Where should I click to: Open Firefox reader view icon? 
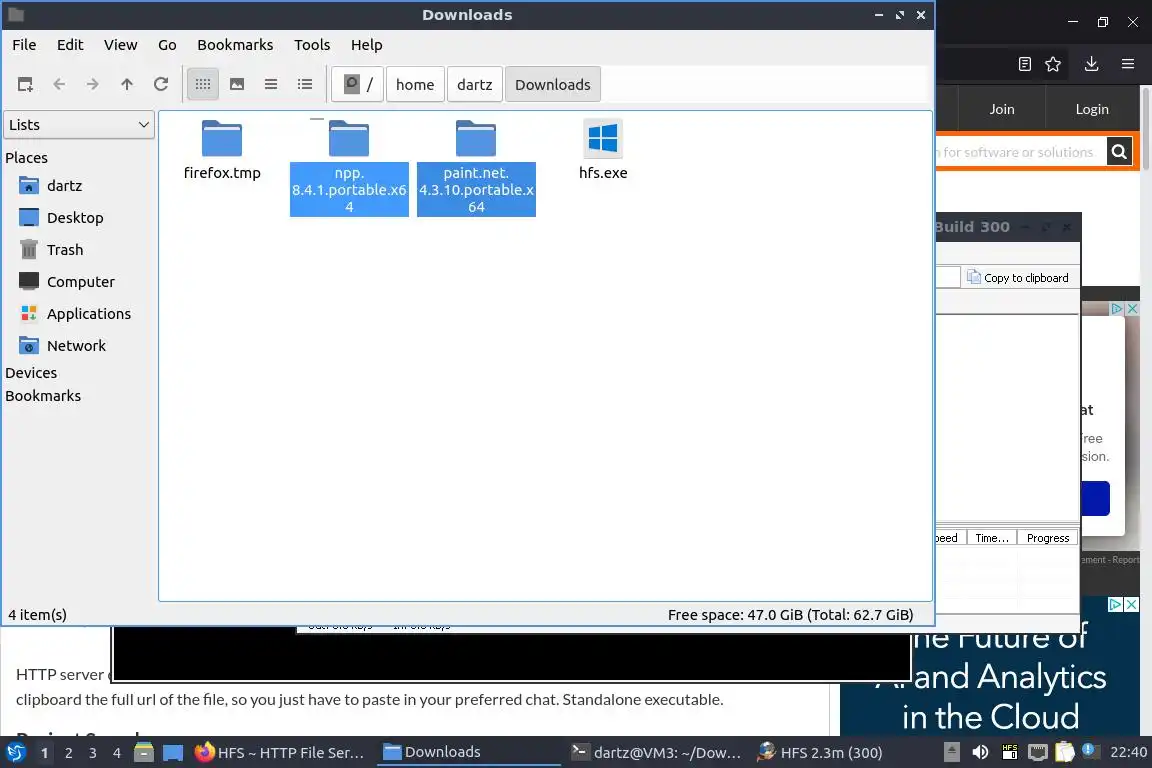tap(1025, 64)
